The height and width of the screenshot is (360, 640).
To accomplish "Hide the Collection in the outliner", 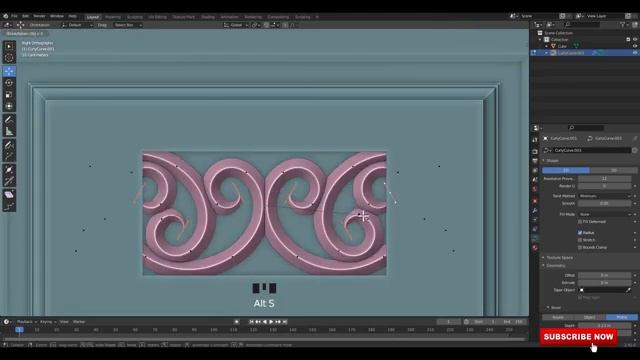I will [635, 40].
